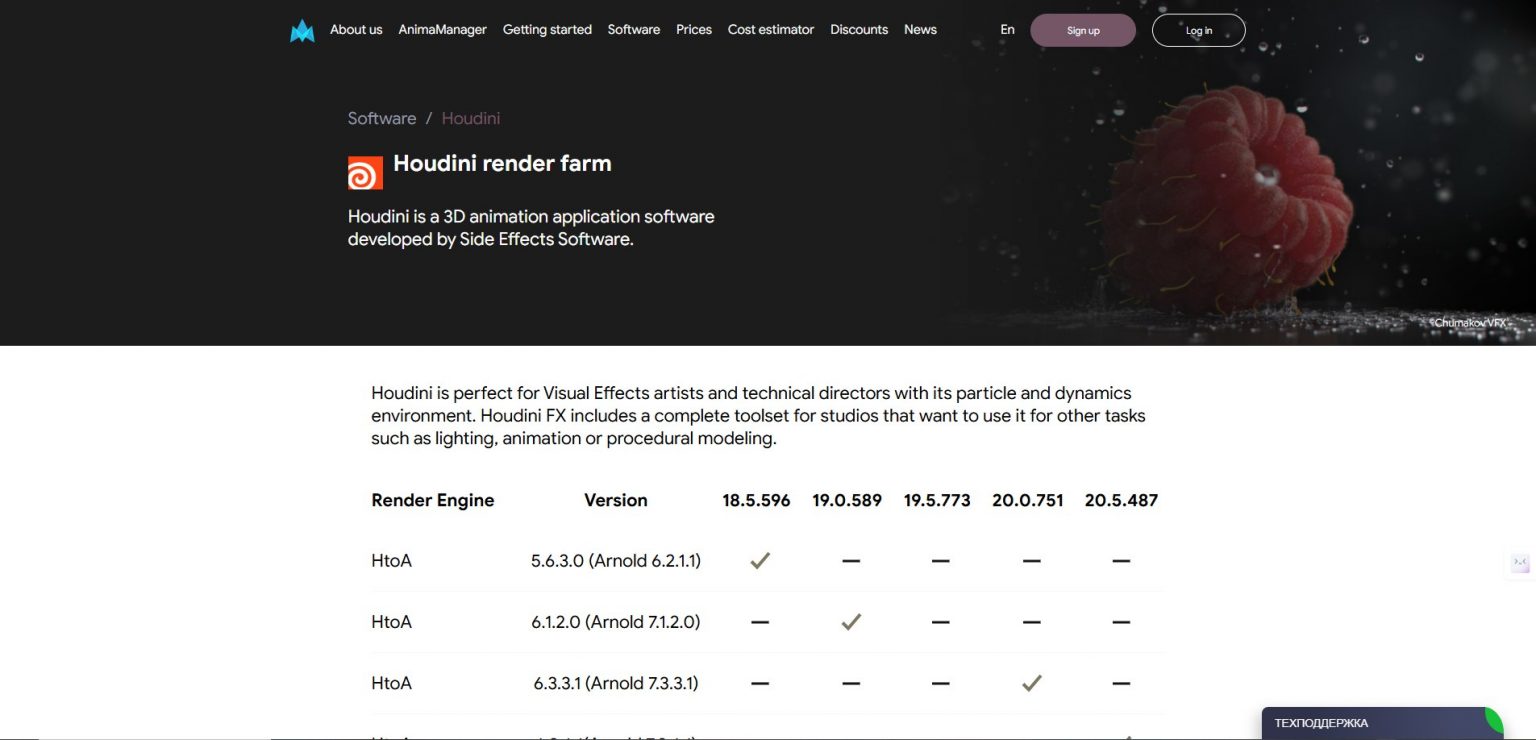Open the ТЕХПОДДЕРЖКА support chat widget

[1360, 722]
